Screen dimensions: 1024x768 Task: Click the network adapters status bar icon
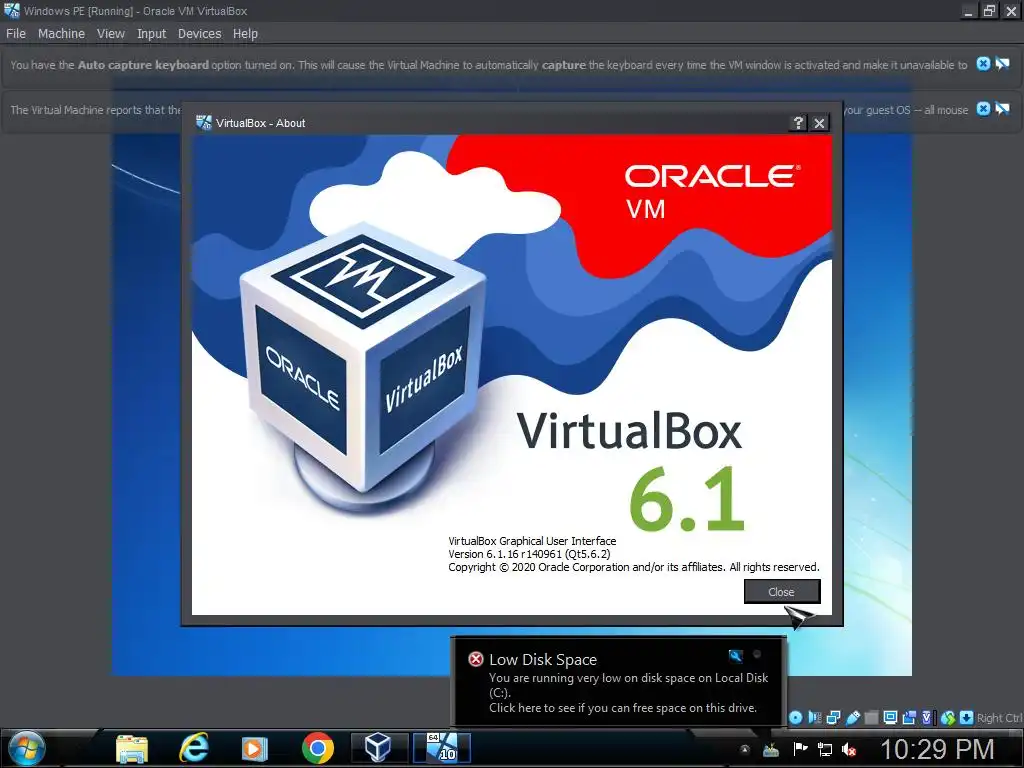click(x=833, y=718)
